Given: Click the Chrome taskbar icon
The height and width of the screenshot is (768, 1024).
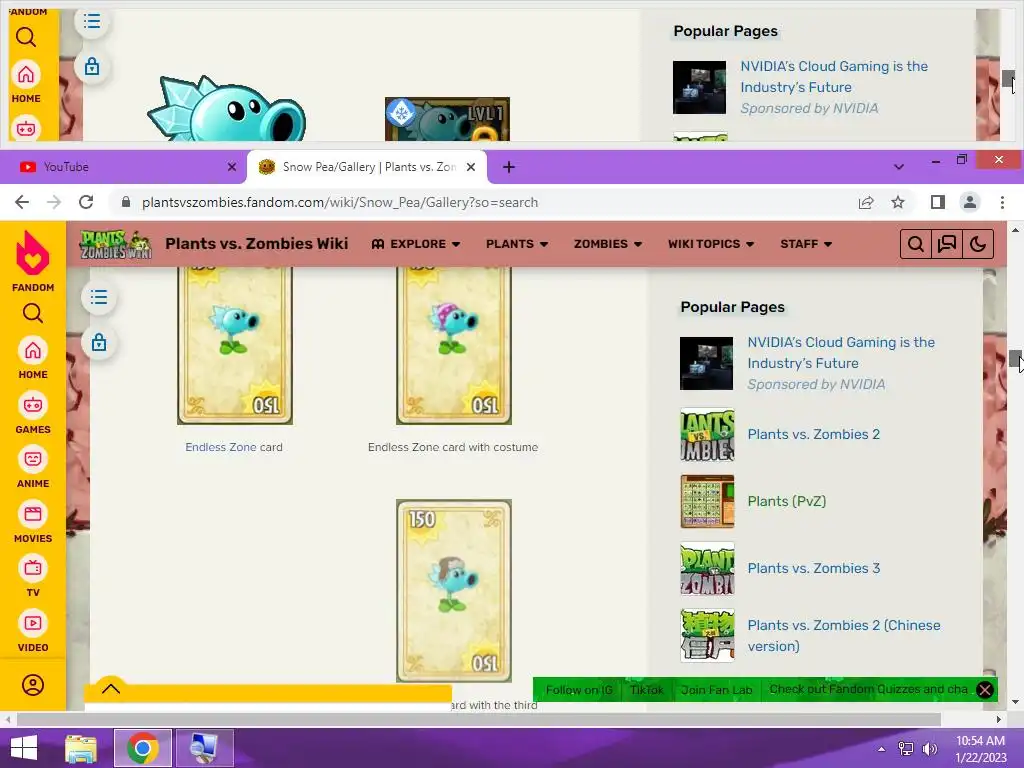Looking at the screenshot, I should (142, 748).
